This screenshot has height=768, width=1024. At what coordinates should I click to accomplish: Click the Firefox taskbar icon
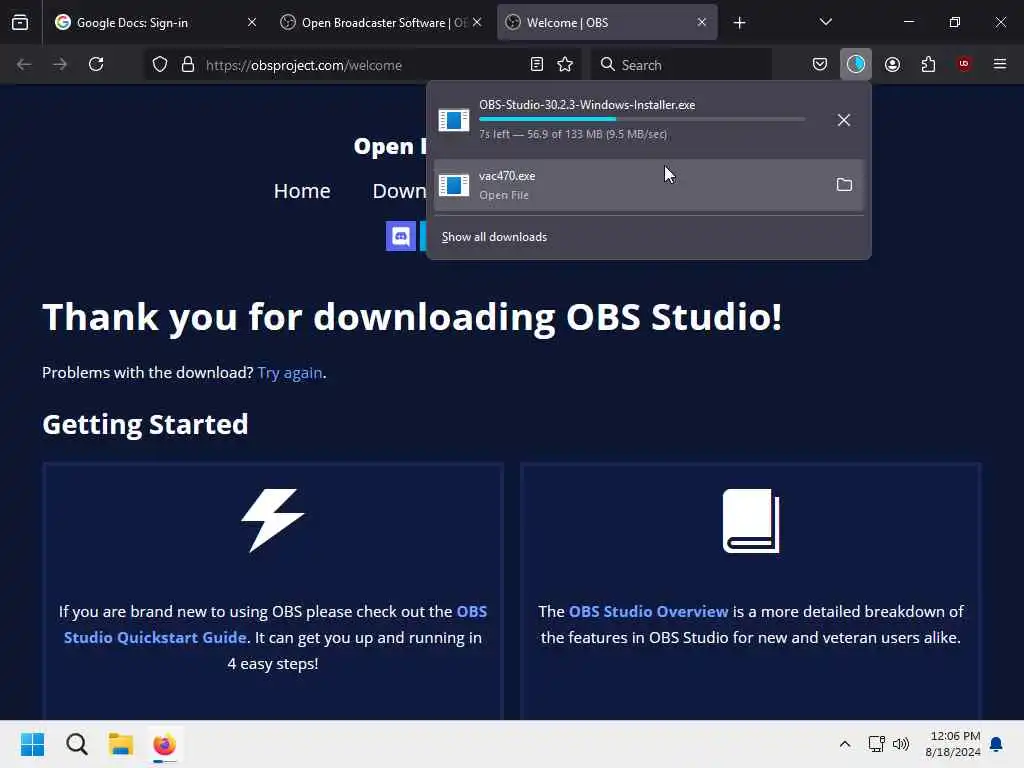click(x=165, y=744)
